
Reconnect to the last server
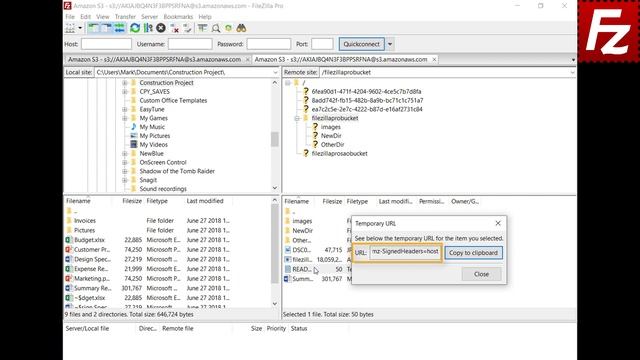pyautogui.click(x=187, y=28)
